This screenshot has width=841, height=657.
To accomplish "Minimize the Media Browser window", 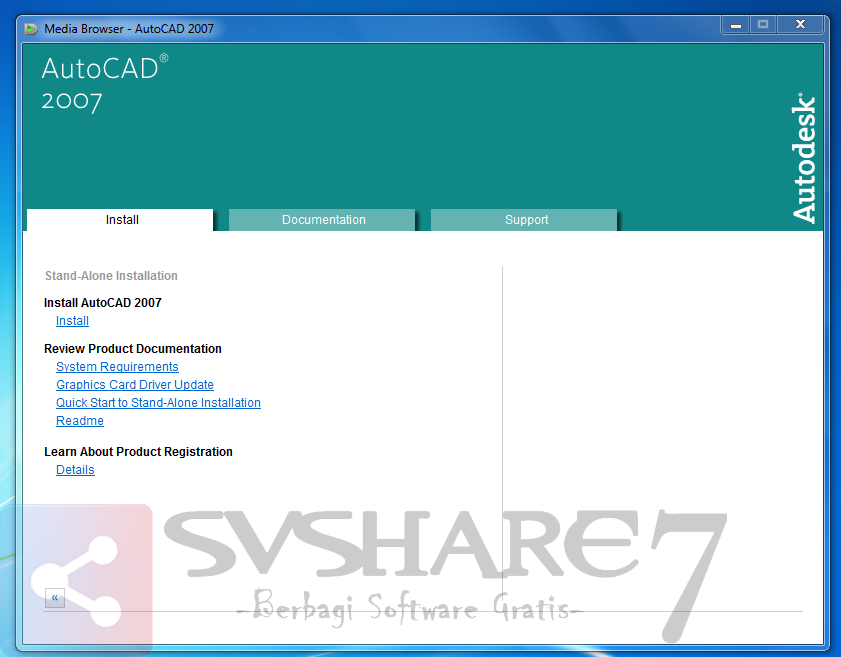I will (735, 25).
